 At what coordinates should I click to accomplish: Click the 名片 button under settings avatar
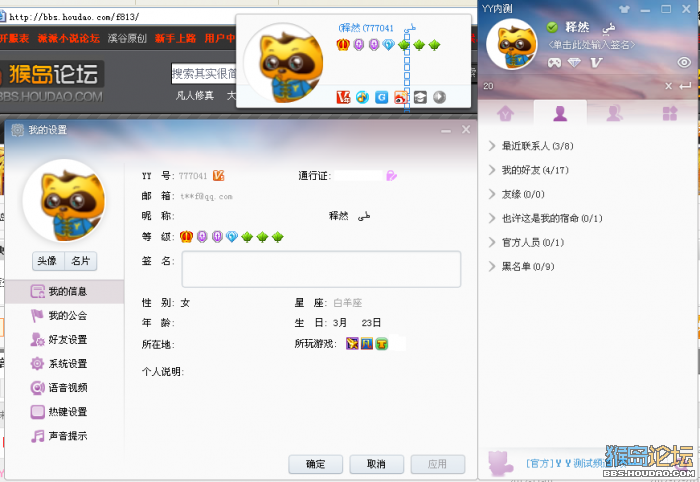click(x=80, y=261)
